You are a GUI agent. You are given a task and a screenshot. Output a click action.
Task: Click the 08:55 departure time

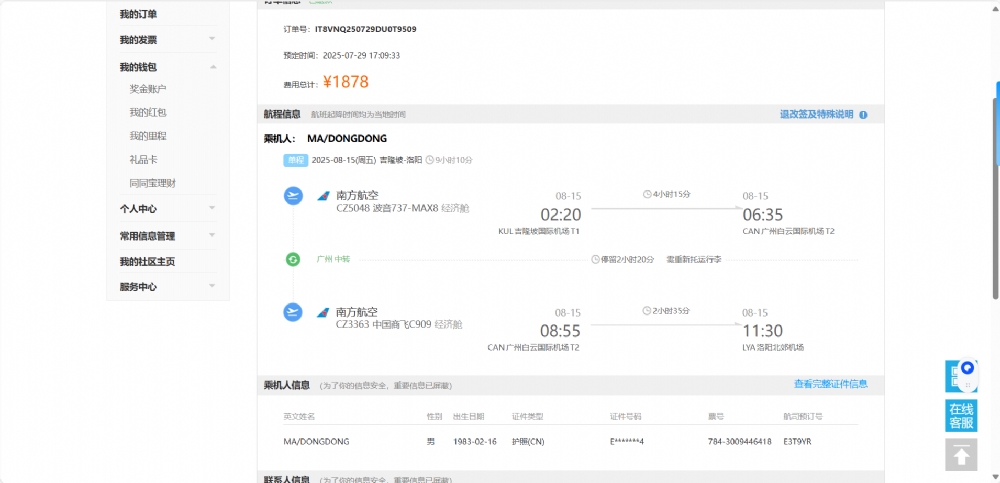coord(561,331)
